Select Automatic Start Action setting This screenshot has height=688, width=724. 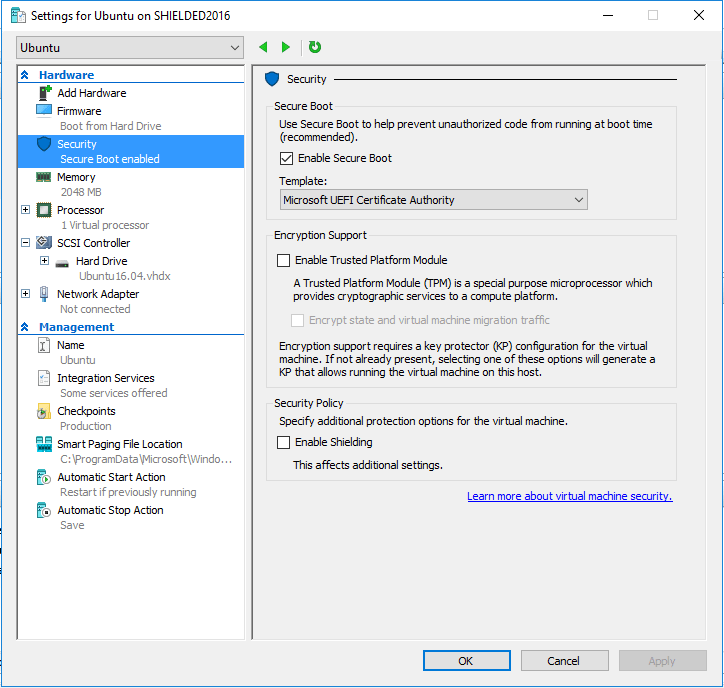coord(111,477)
